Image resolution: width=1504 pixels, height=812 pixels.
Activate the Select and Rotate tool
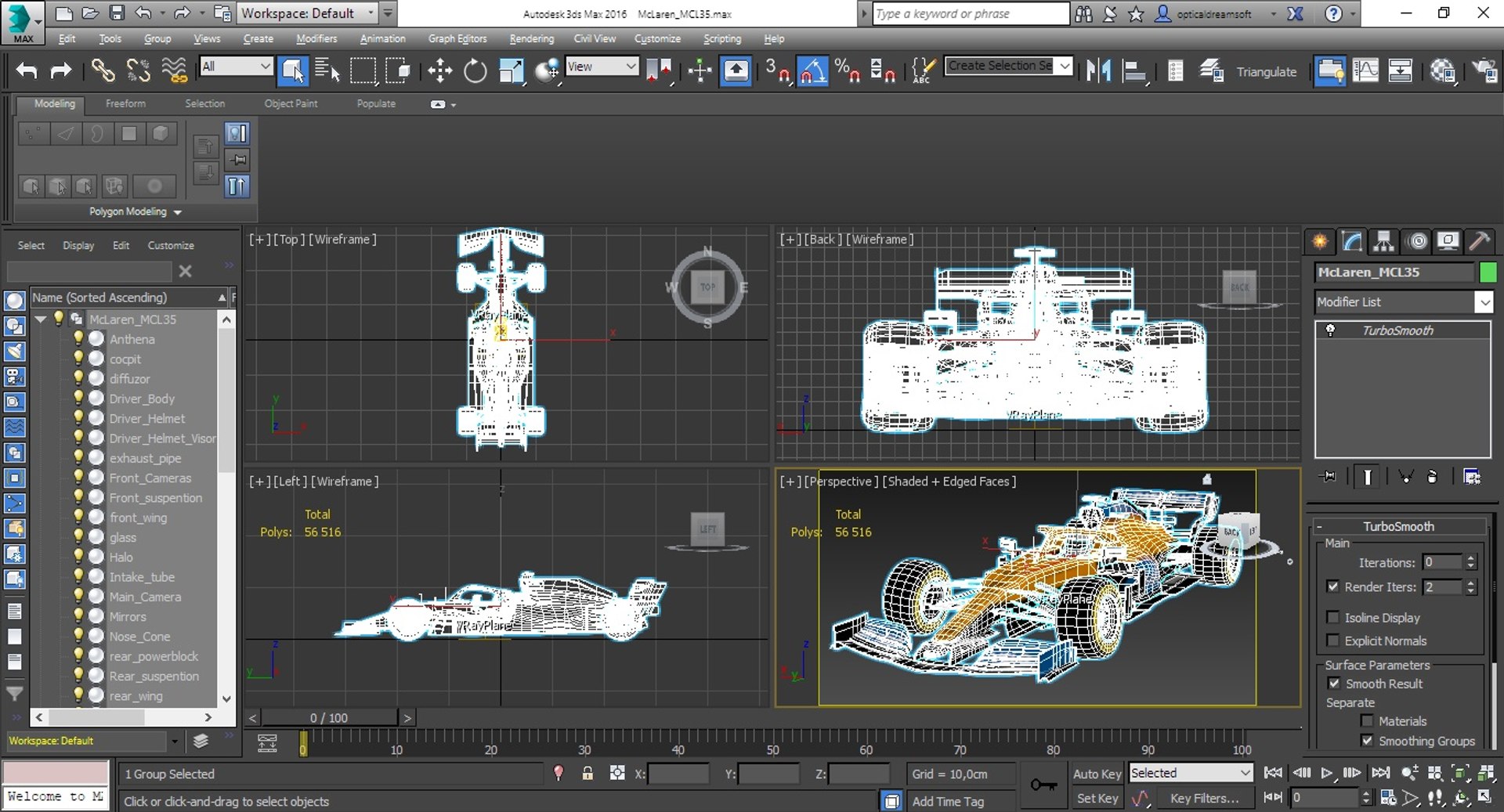point(475,70)
